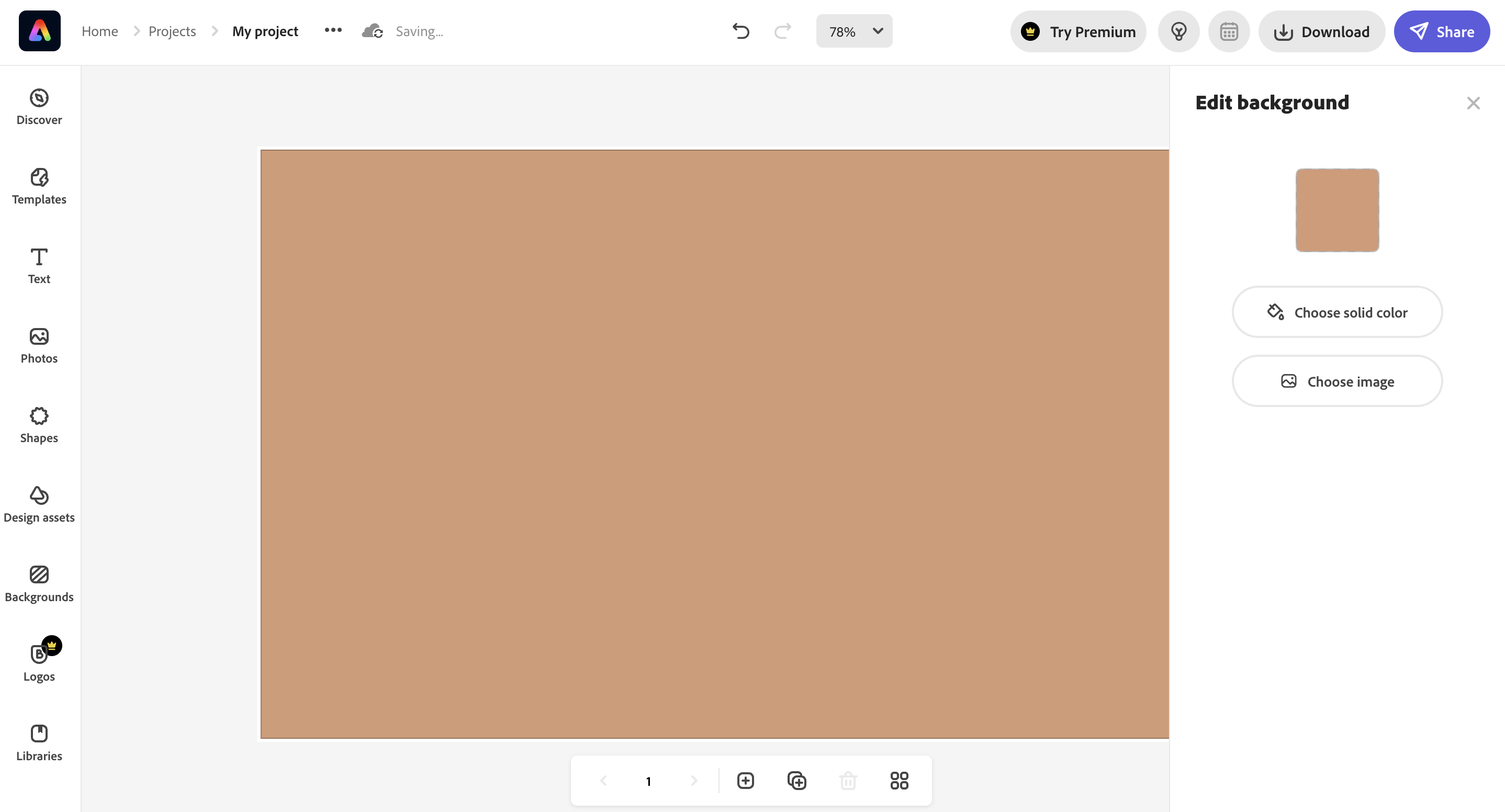
Task: Select the Text tool
Action: (39, 266)
